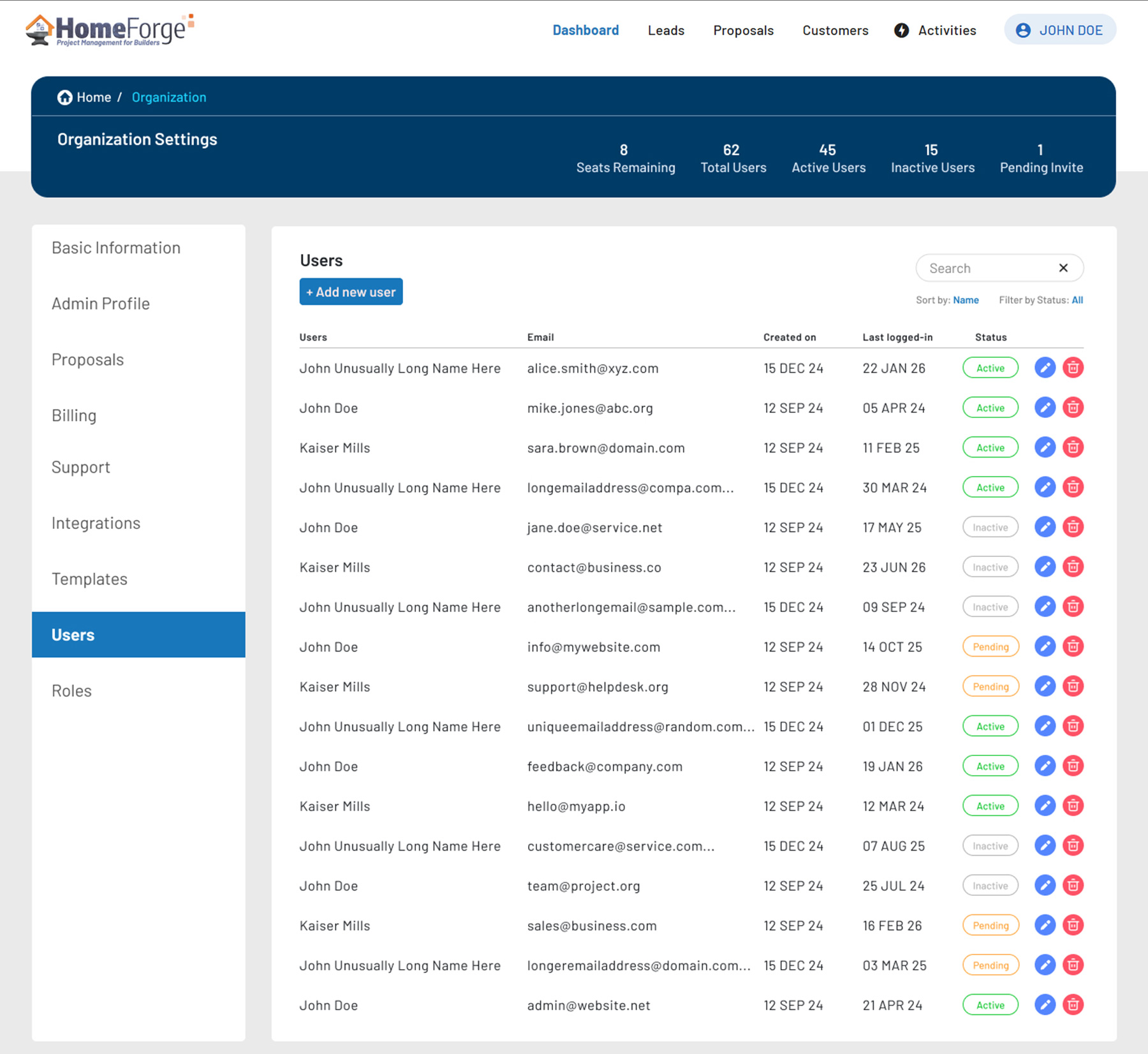Select Roles in the settings sidebar
1148x1054 pixels.
pyautogui.click(x=71, y=691)
